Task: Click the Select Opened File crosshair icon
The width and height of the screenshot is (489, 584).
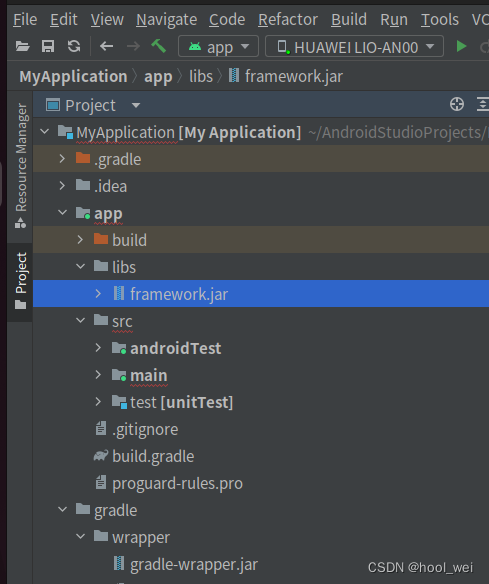Action: click(457, 104)
